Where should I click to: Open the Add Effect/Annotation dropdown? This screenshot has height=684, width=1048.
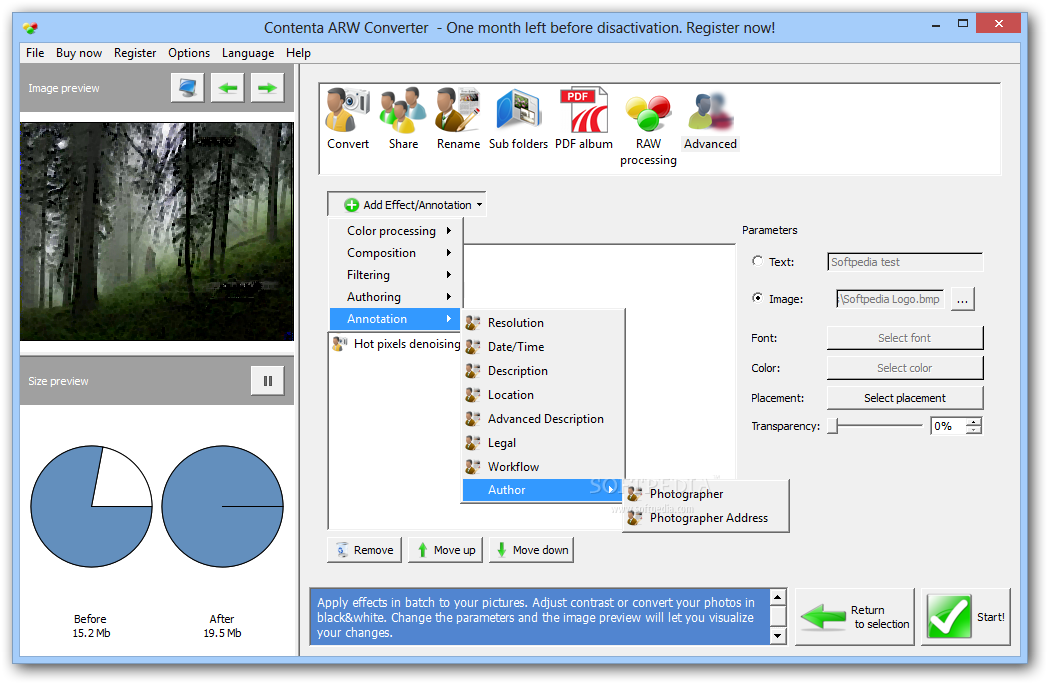(406, 205)
